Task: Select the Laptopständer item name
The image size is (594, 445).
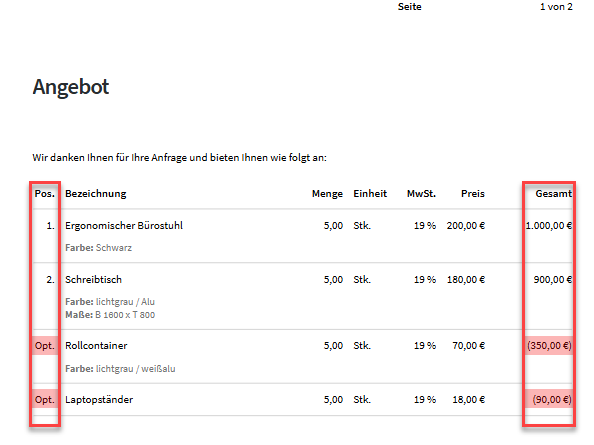Action: point(99,400)
